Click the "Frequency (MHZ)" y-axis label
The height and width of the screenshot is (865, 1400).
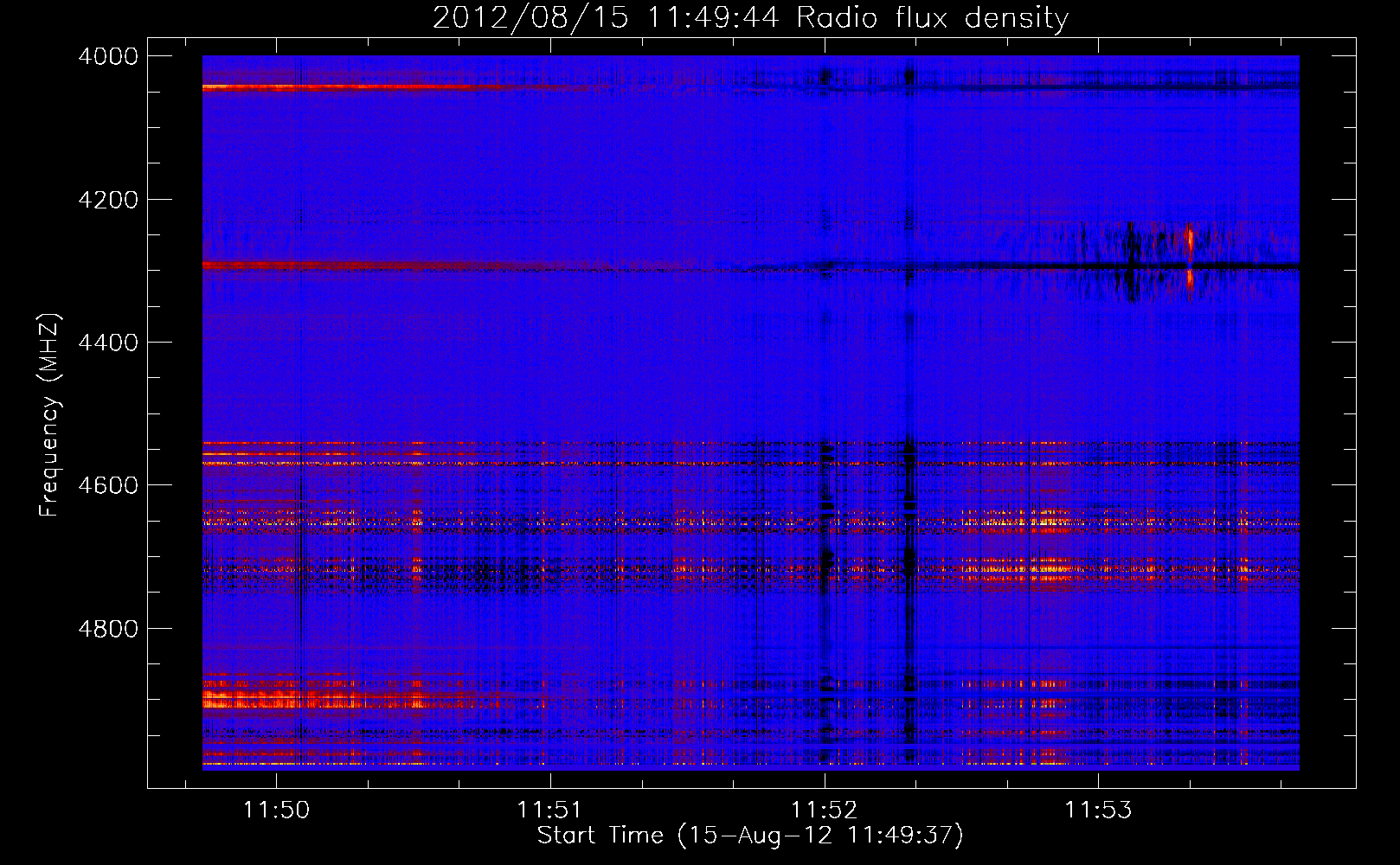point(50,414)
